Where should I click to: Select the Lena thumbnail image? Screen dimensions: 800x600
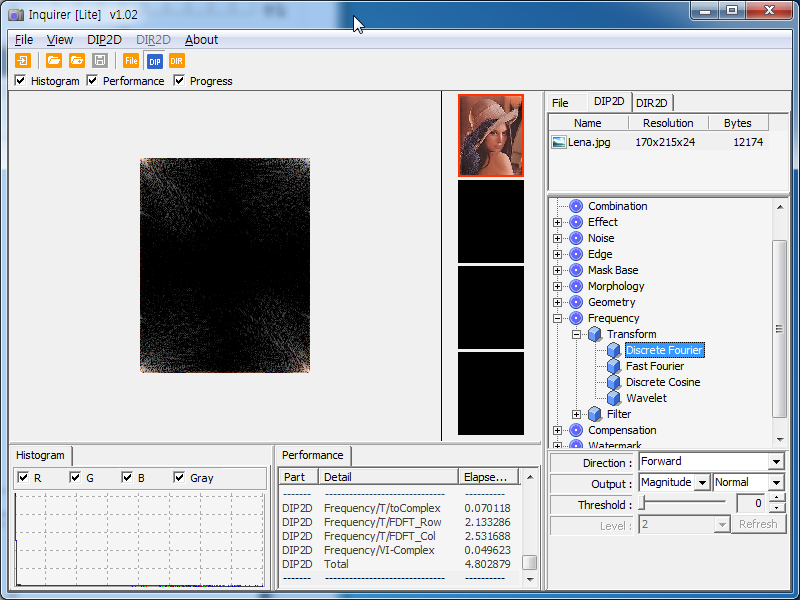(x=490, y=136)
